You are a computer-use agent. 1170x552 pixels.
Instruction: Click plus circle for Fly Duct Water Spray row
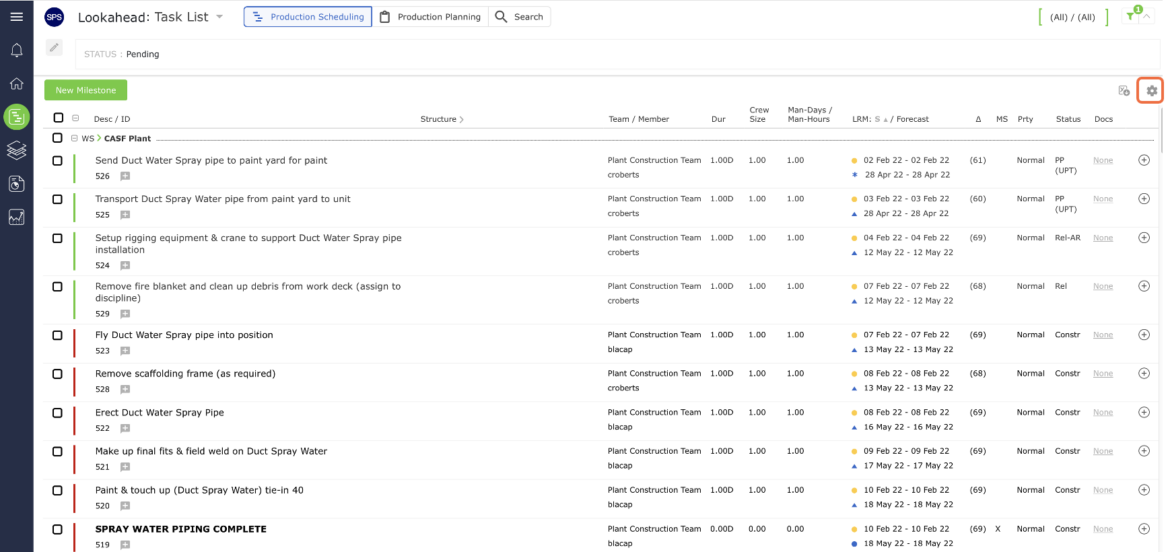tap(1144, 335)
